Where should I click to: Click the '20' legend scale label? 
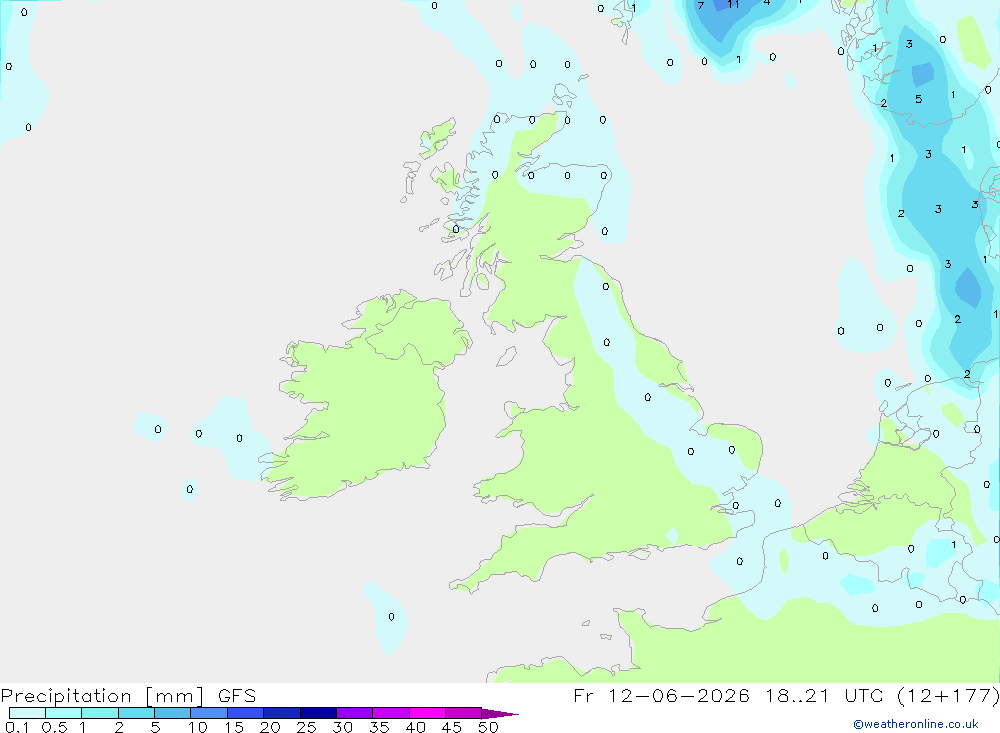point(270,727)
